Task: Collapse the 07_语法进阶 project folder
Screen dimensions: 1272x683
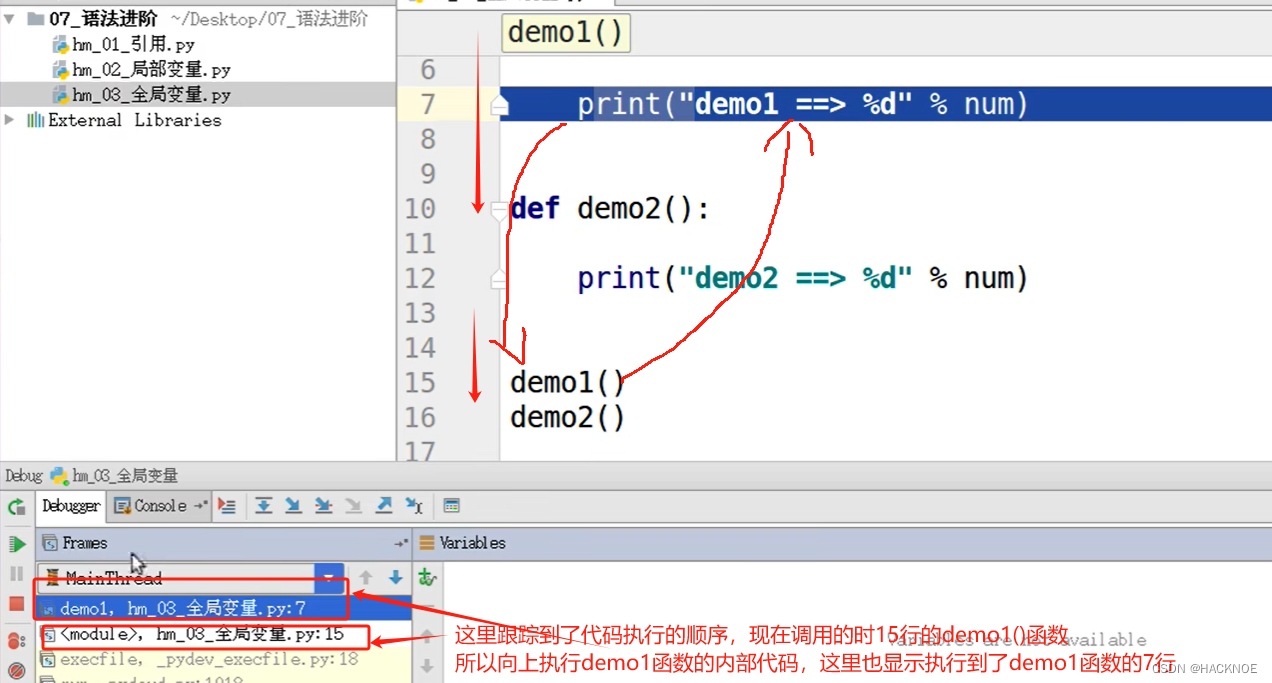Action: (x=9, y=18)
